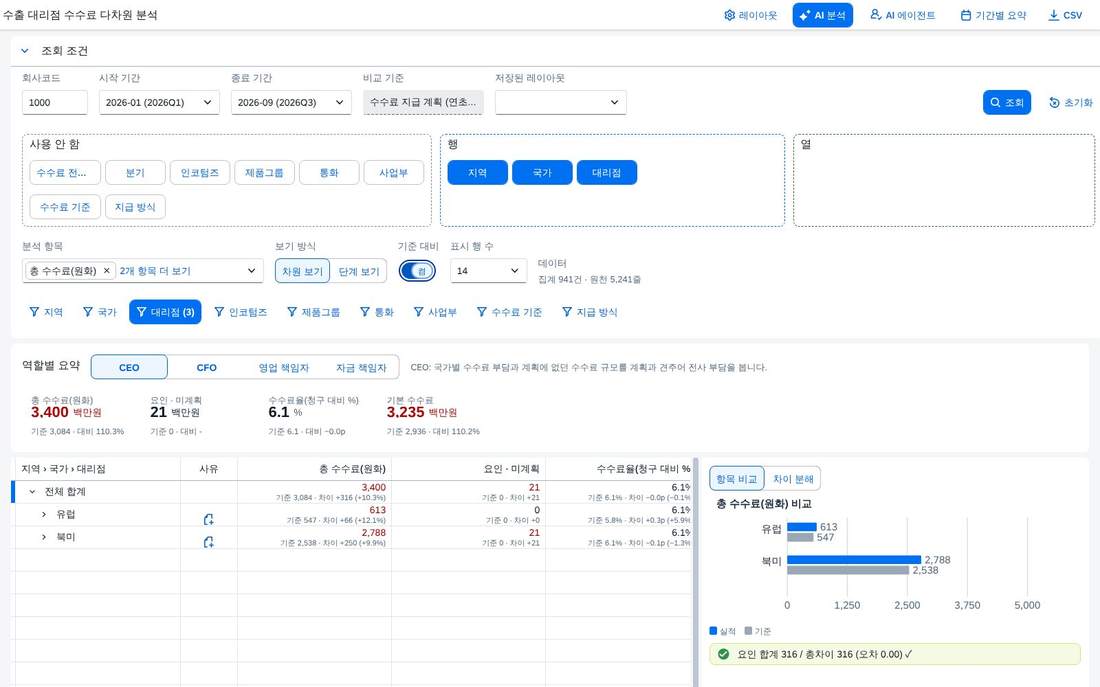Open the 사업부 filter
The height and width of the screenshot is (687, 1100).
pos(435,312)
